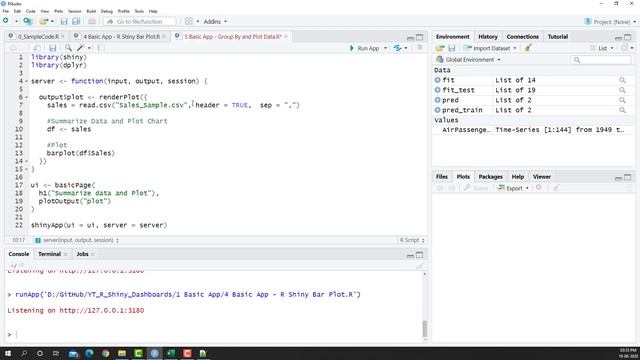Click the Print icon in main toolbar
This screenshot has width=640, height=360.
point(92,21)
